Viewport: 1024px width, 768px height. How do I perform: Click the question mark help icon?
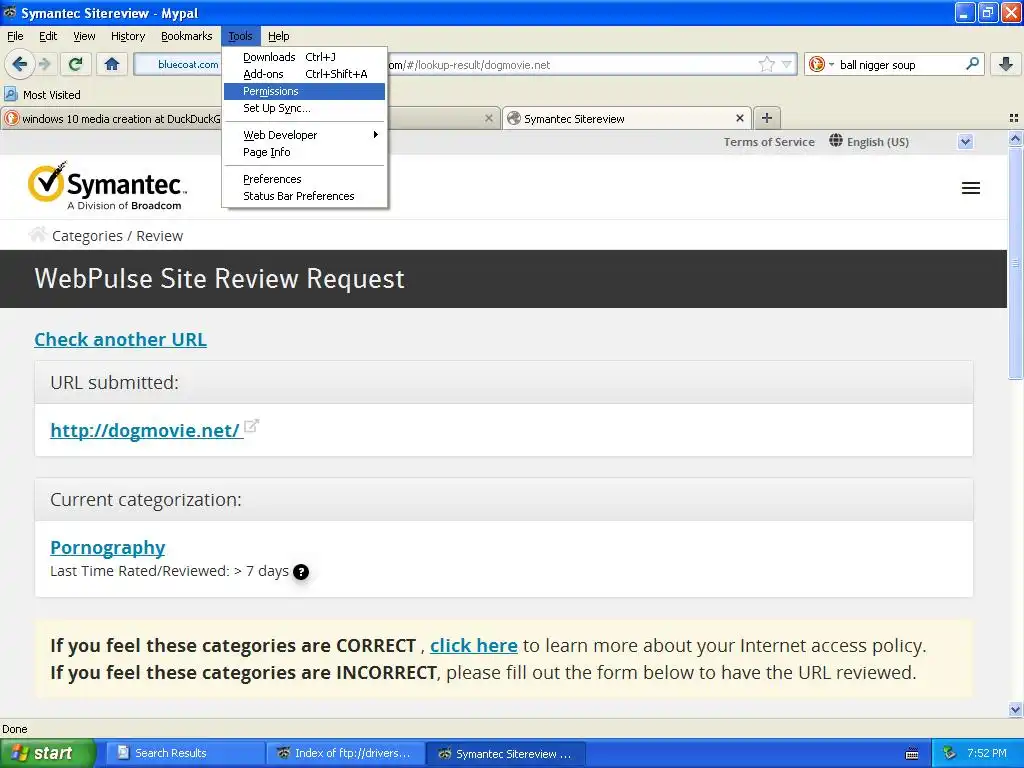[300, 571]
